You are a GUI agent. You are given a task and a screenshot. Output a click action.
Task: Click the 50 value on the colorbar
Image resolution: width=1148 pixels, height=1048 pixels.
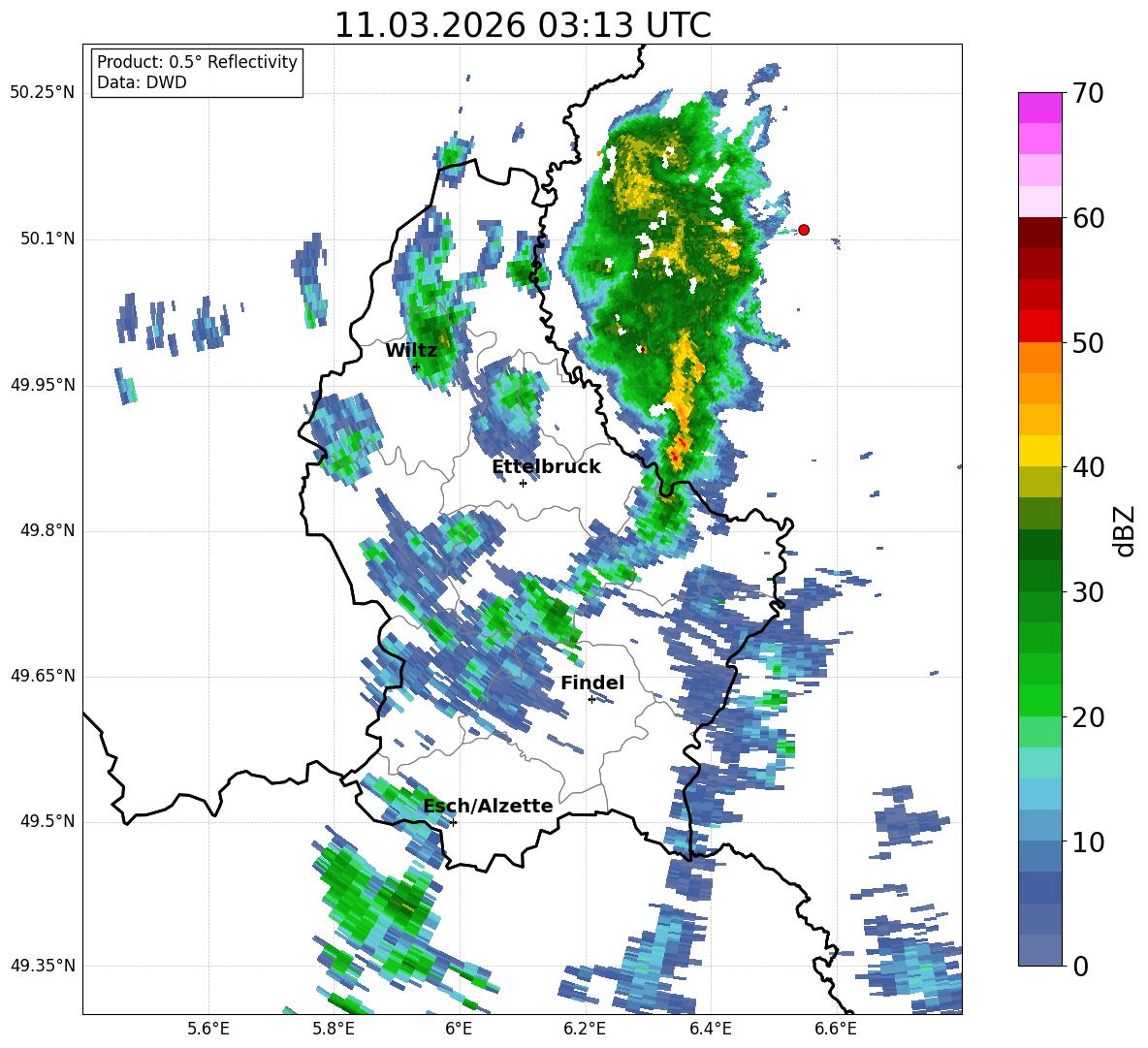[1088, 343]
